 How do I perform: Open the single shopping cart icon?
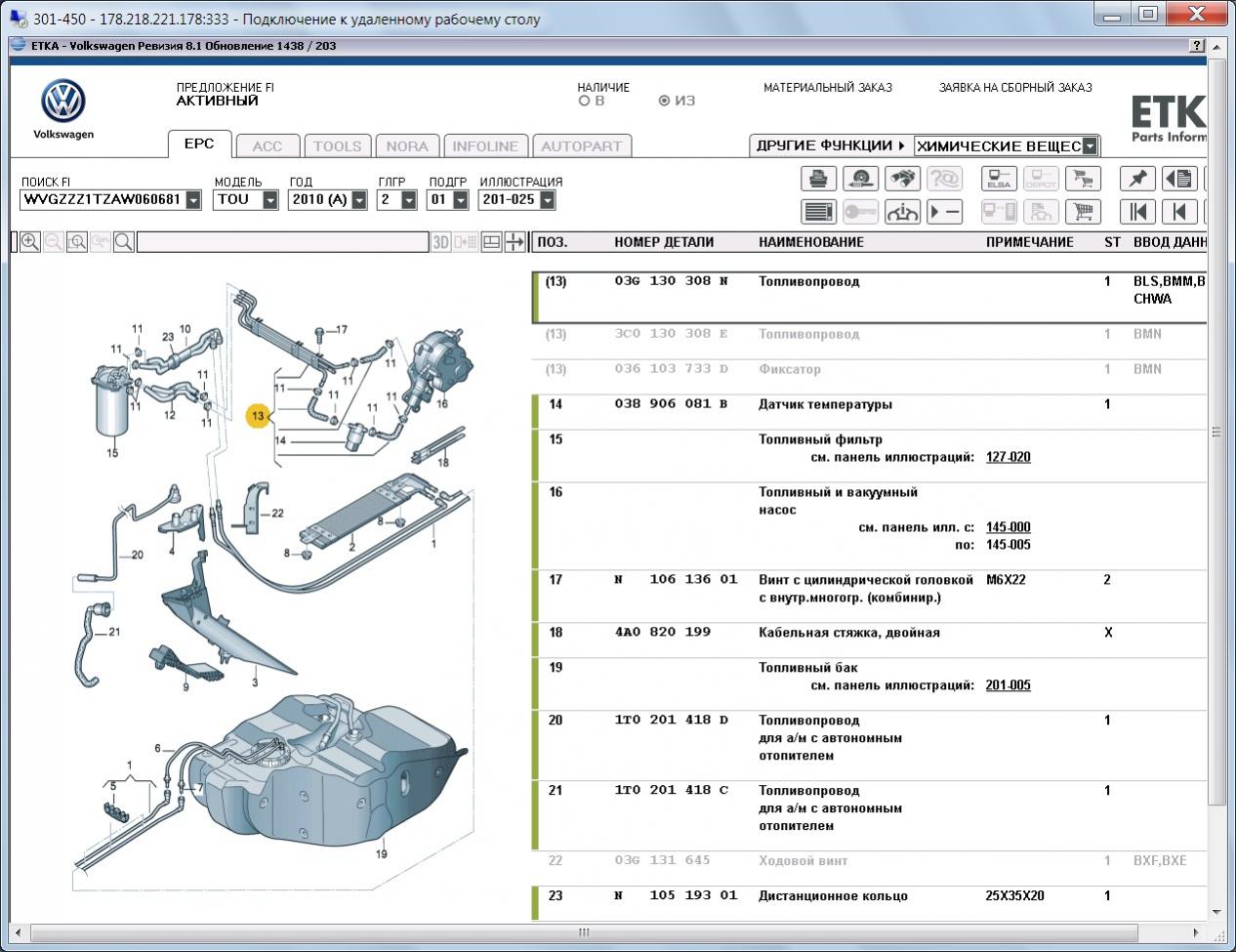(1083, 211)
